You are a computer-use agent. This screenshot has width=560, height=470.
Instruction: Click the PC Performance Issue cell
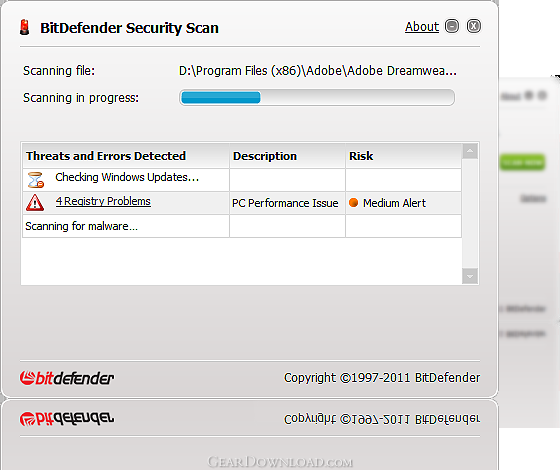(x=287, y=203)
